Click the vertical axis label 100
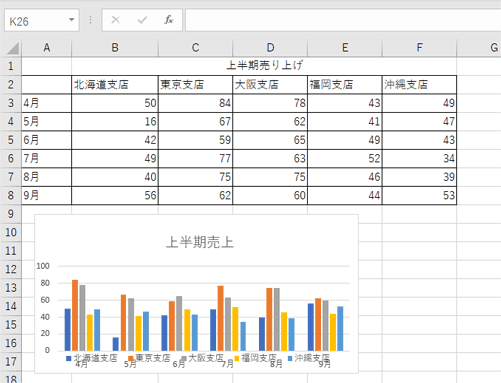Viewport: 501px width, 383px height. click(43, 266)
